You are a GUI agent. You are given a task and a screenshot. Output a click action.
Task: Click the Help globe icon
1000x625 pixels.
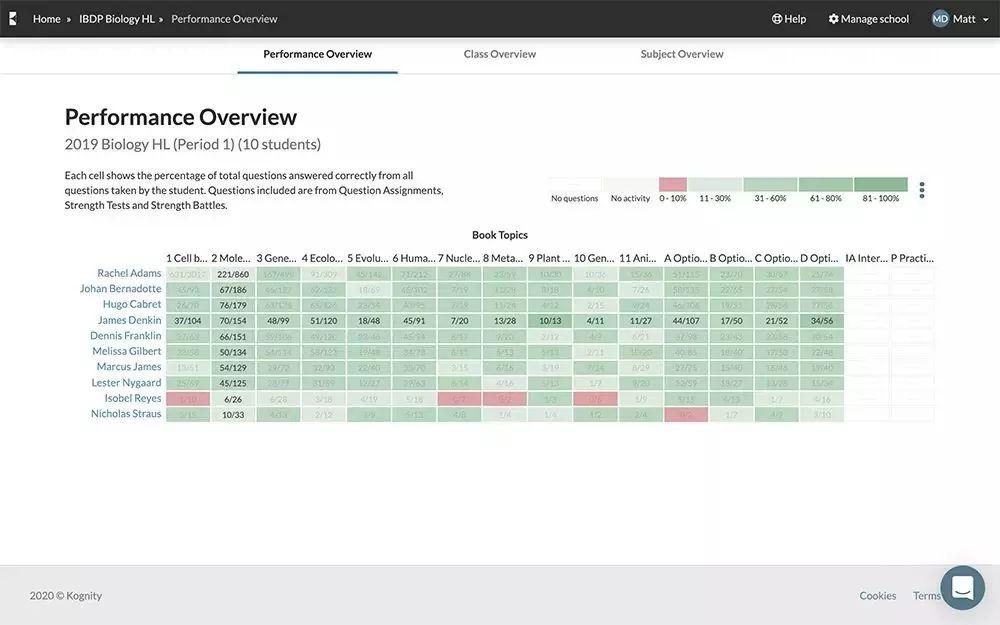click(777, 19)
